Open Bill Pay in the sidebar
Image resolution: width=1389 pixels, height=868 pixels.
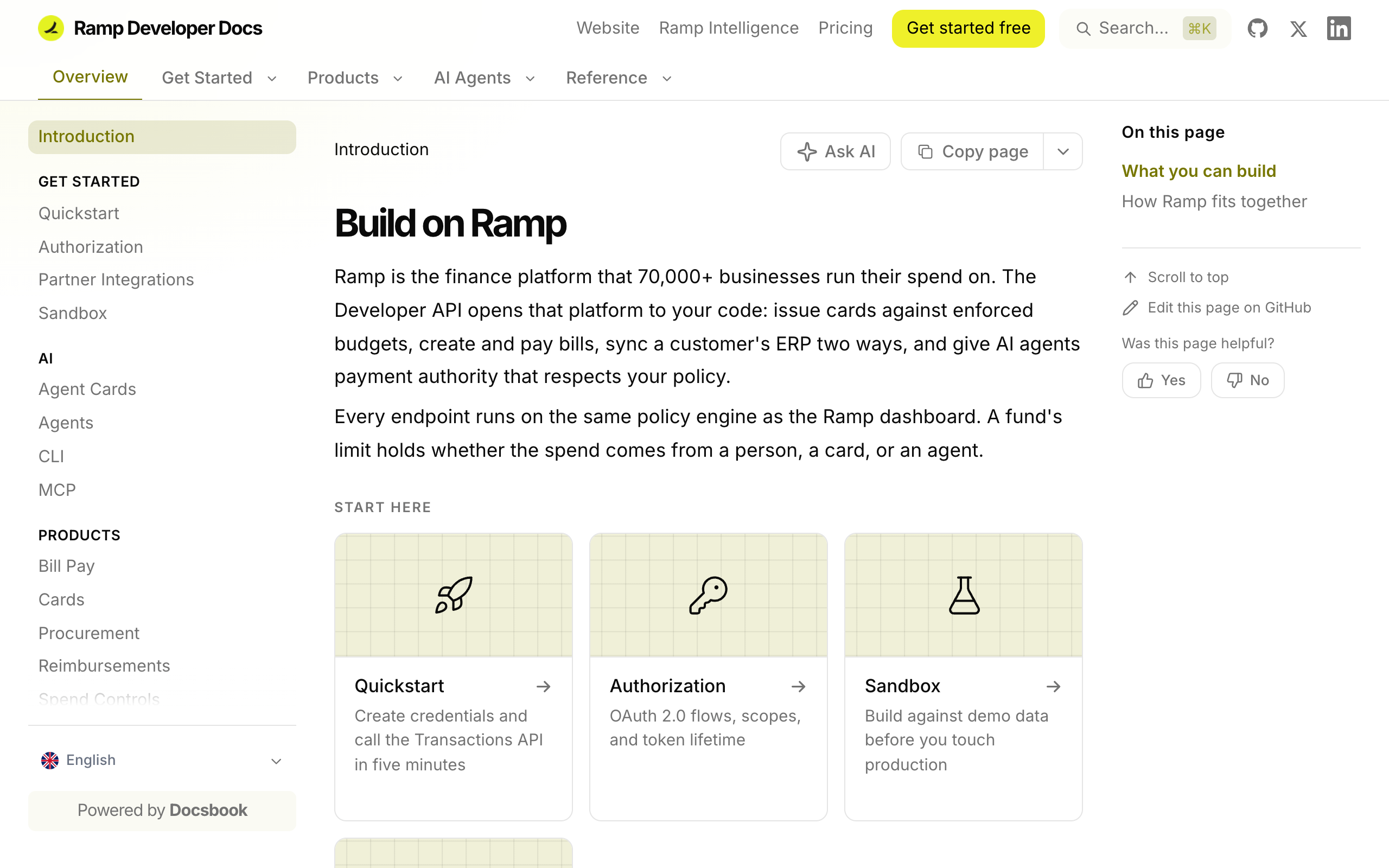point(67,566)
